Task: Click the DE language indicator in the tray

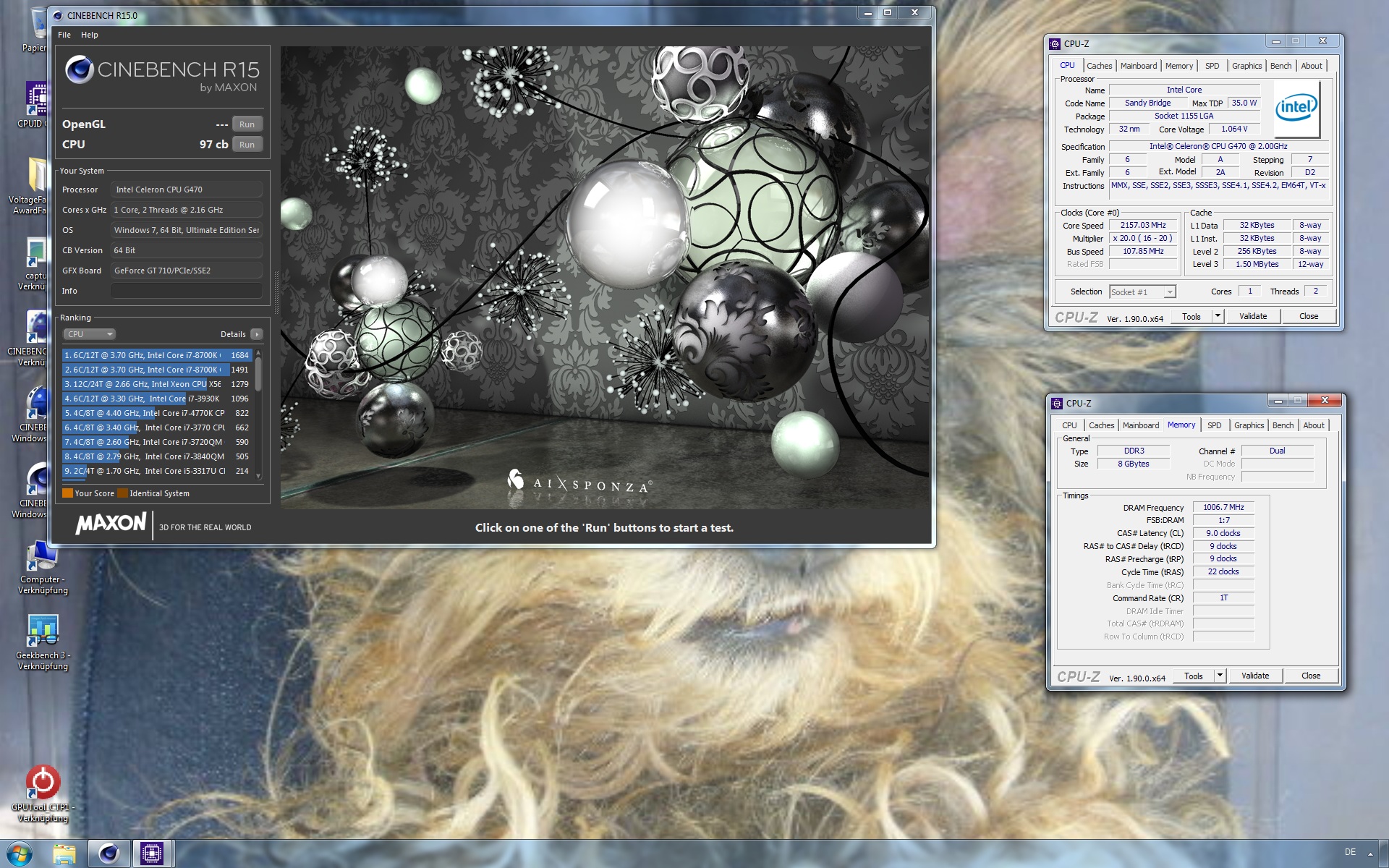Action: 1350,852
